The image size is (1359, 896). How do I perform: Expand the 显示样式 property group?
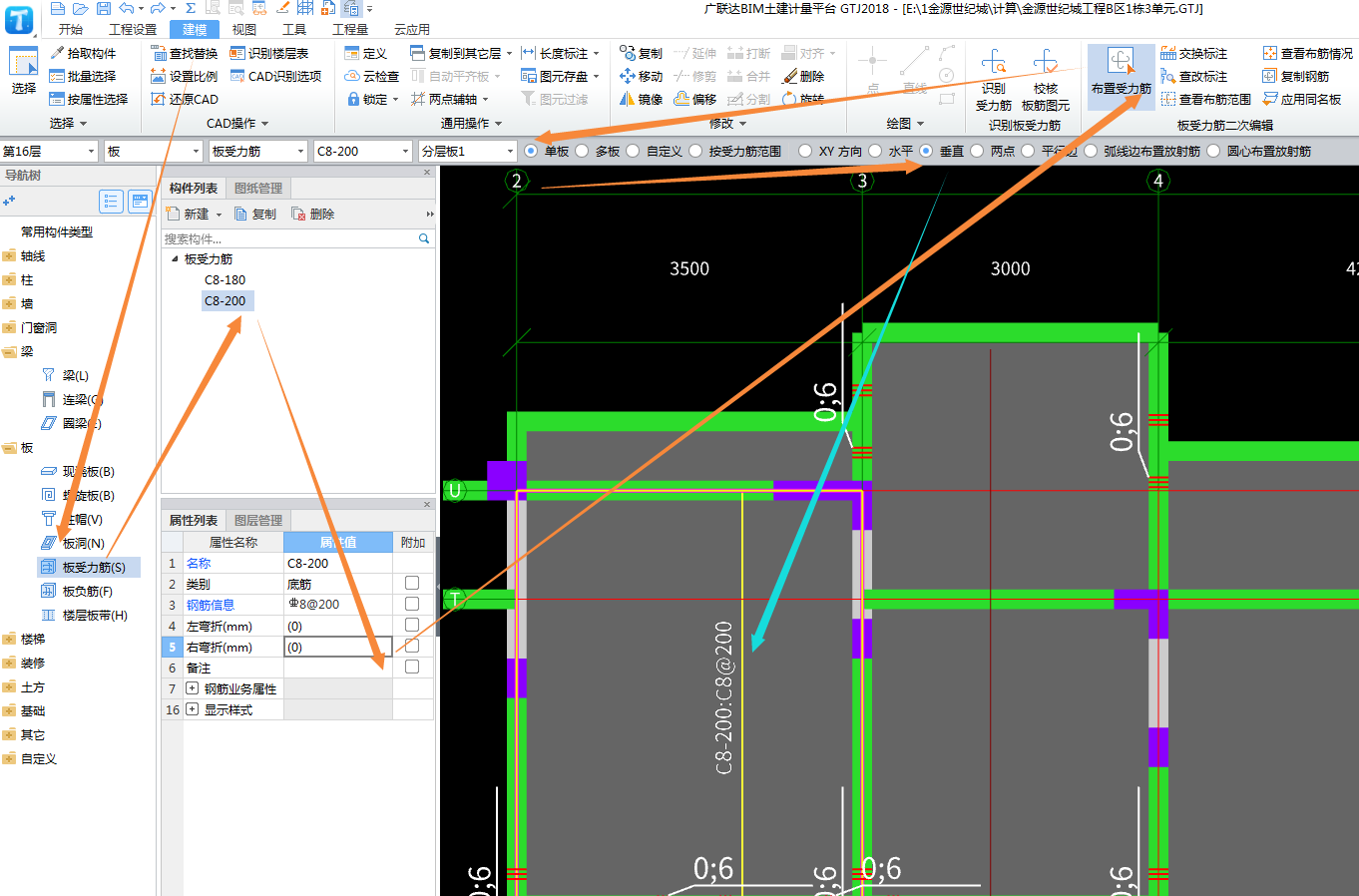point(193,709)
